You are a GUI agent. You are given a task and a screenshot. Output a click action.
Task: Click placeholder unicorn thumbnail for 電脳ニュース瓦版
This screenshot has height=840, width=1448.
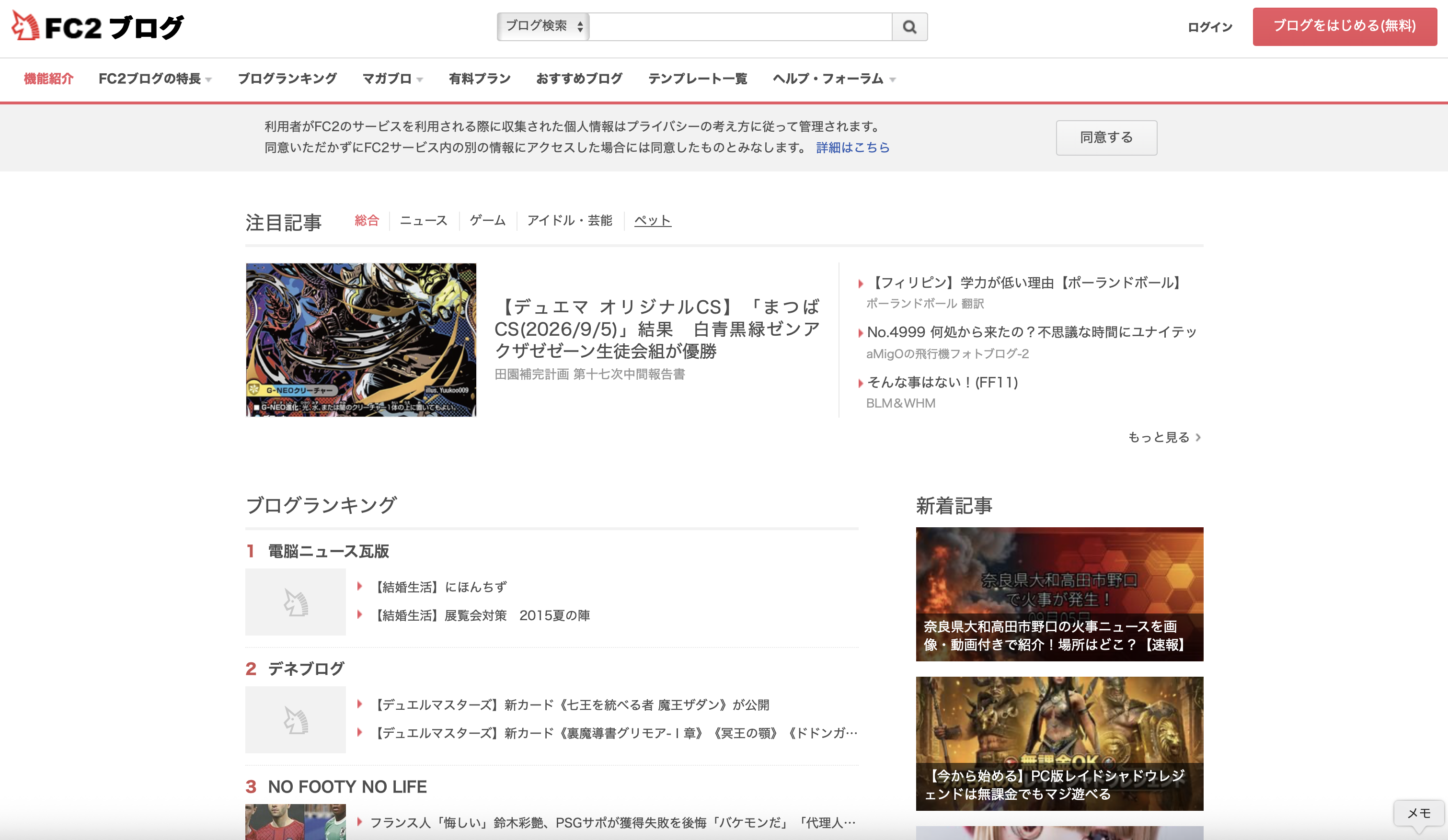[295, 602]
